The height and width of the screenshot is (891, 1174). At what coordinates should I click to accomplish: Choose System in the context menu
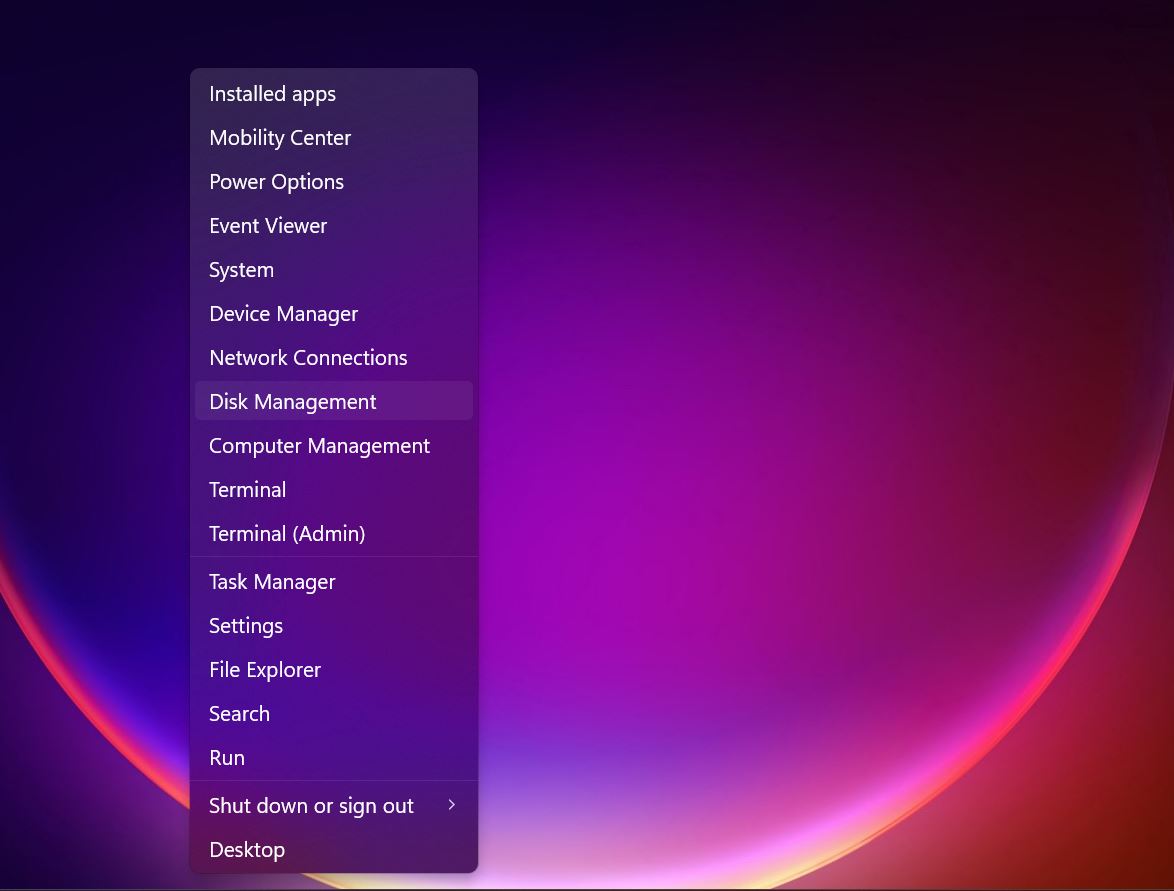[x=333, y=270]
